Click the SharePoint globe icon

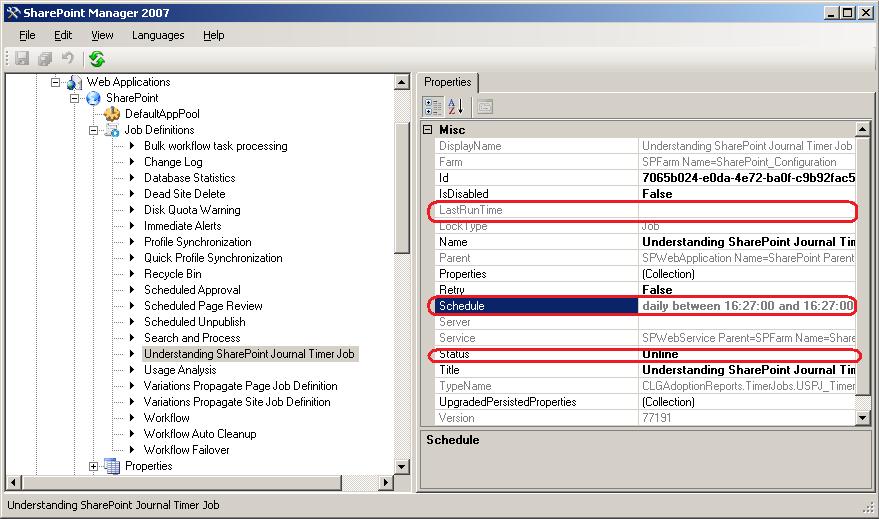point(94,98)
